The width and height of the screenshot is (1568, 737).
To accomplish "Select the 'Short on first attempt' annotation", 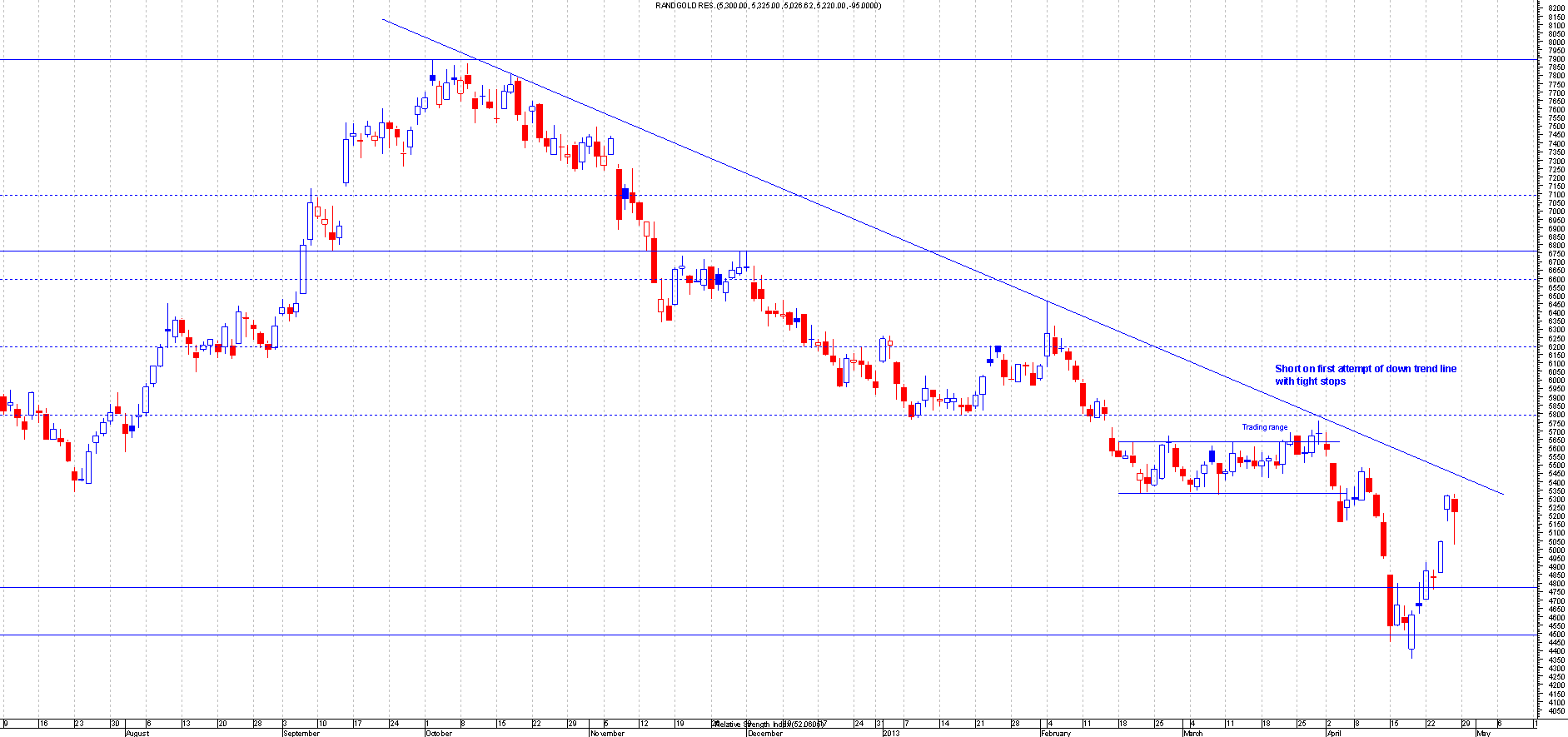I will [x=1365, y=375].
